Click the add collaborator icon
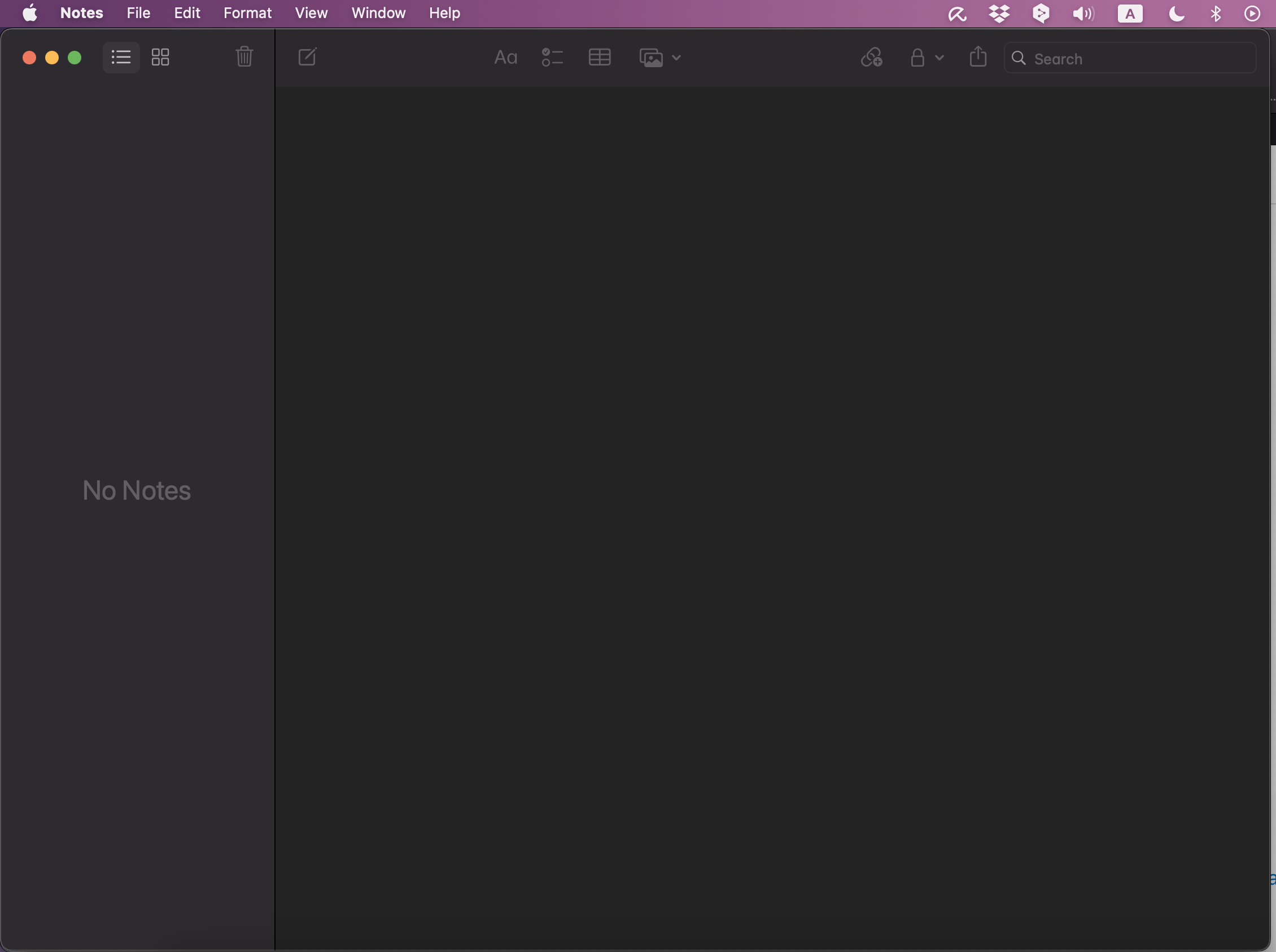The image size is (1276, 952). pos(871,58)
